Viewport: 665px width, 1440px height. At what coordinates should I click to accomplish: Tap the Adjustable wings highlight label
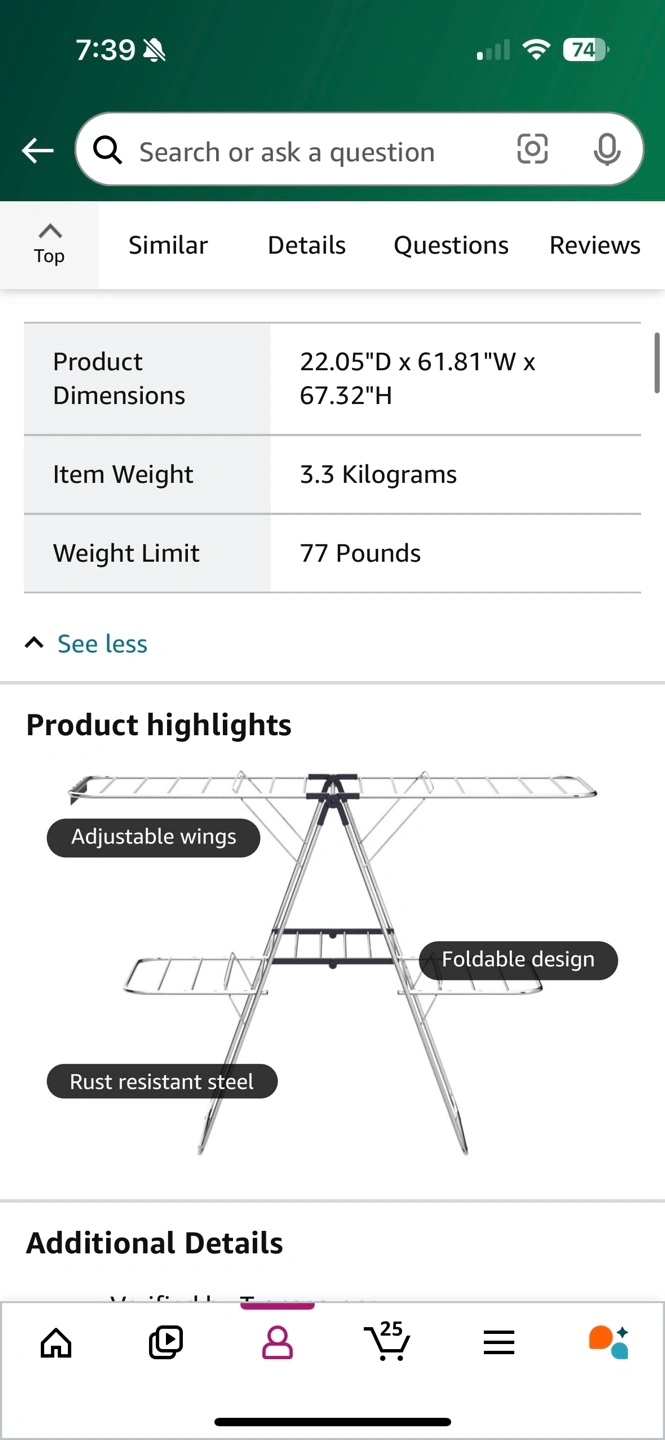[x=153, y=838]
